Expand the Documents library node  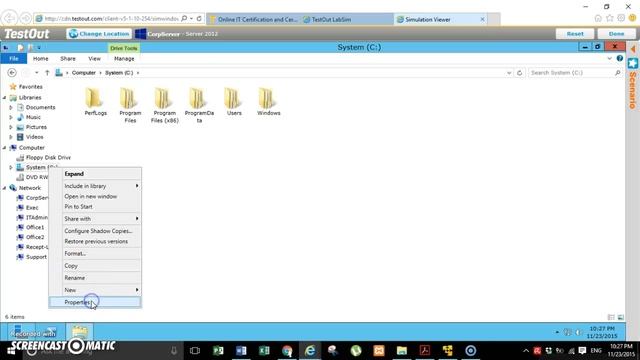pyautogui.click(x=11, y=107)
